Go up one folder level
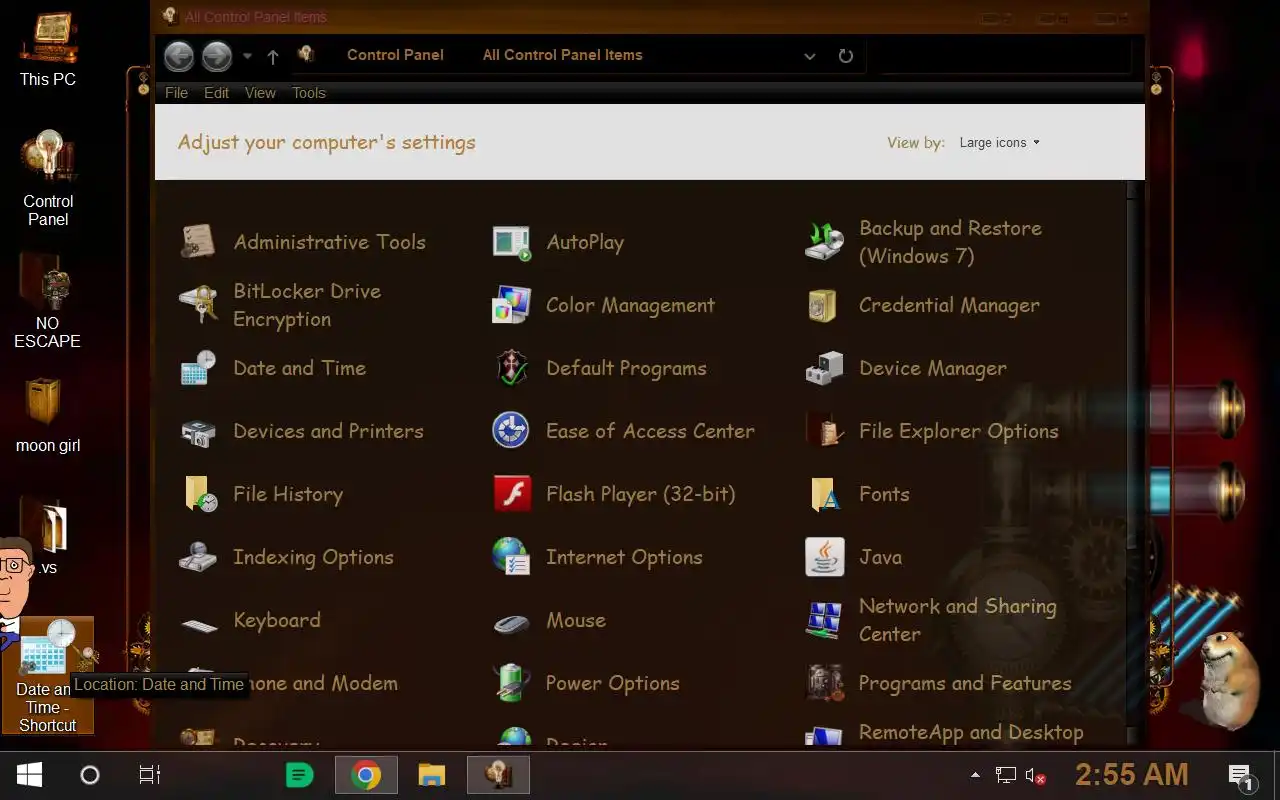This screenshot has width=1280, height=800. [273, 57]
